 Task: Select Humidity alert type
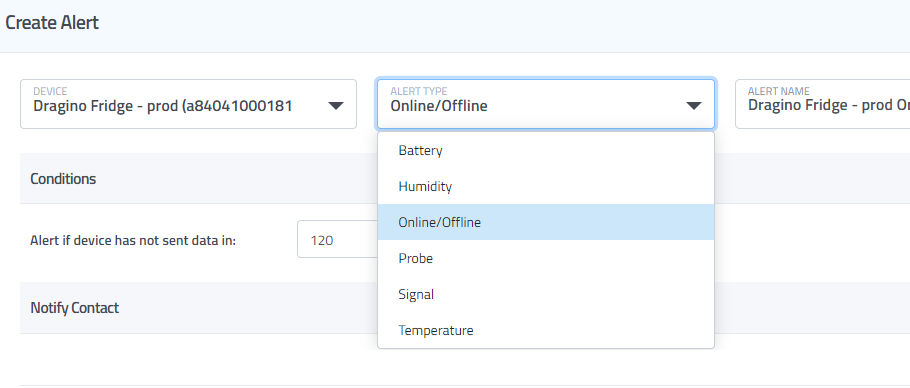[546, 186]
